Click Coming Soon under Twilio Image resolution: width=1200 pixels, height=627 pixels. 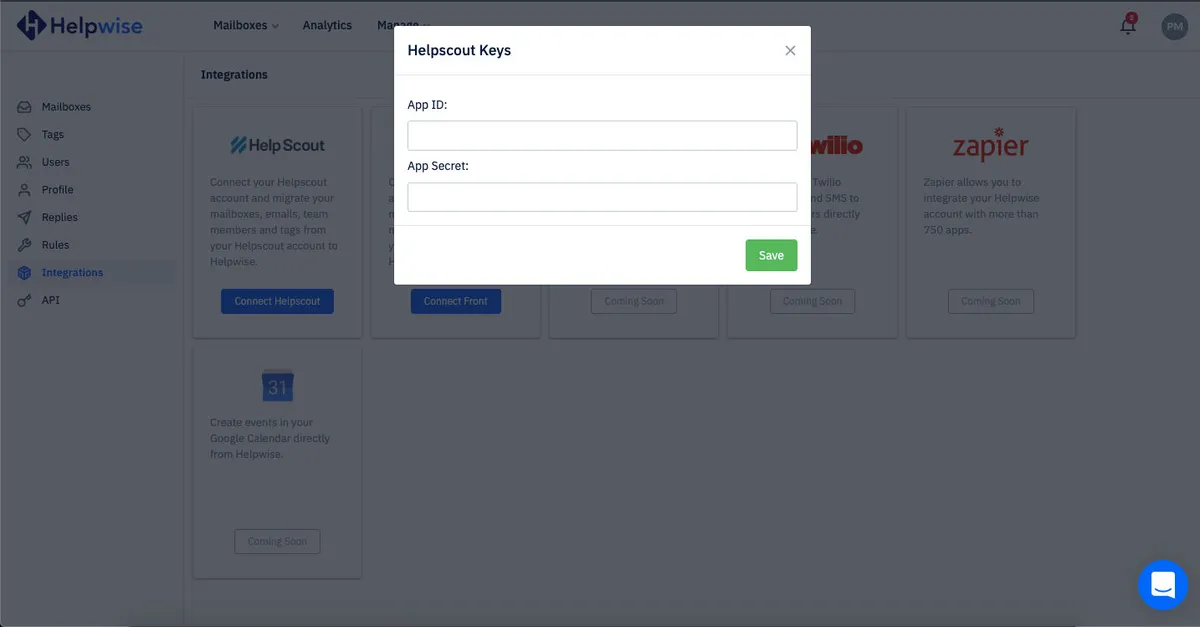click(812, 301)
